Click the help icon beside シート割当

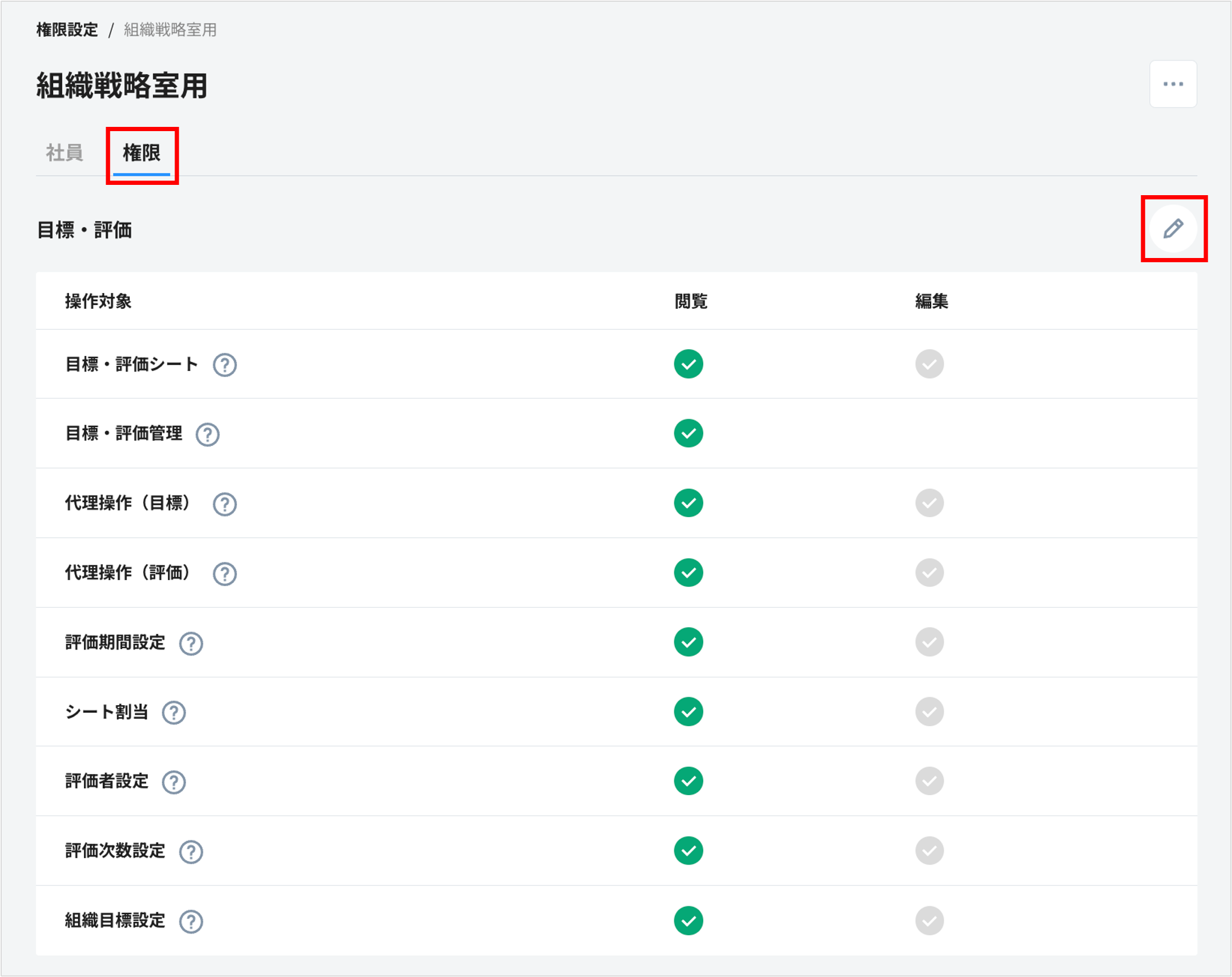pyautogui.click(x=173, y=712)
